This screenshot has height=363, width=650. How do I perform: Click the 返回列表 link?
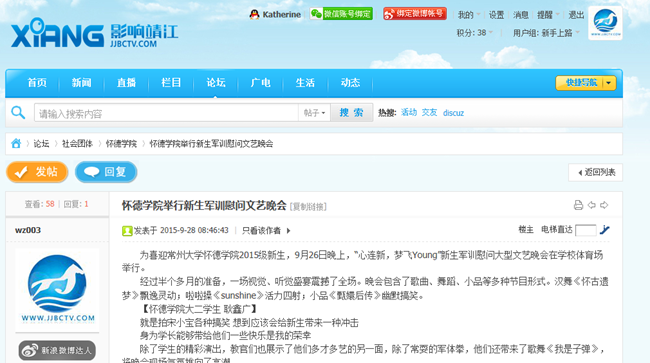tap(596, 172)
